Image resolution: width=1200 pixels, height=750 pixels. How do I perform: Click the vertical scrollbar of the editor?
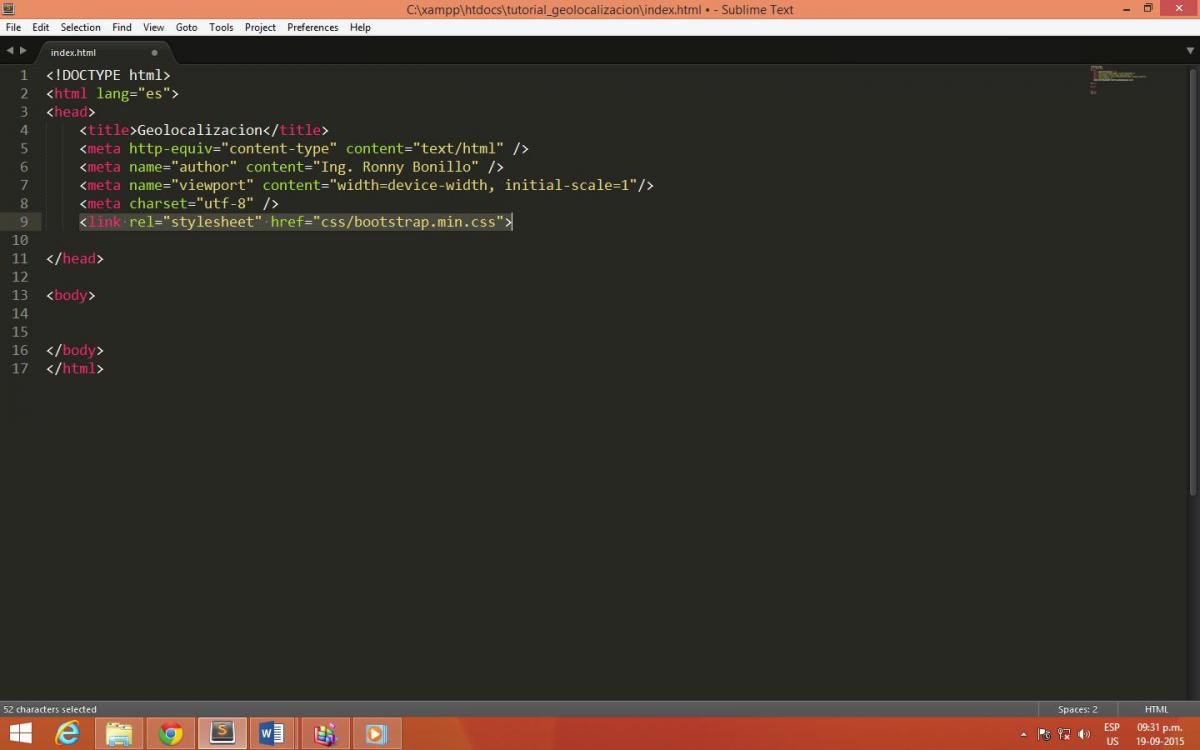point(1193,280)
